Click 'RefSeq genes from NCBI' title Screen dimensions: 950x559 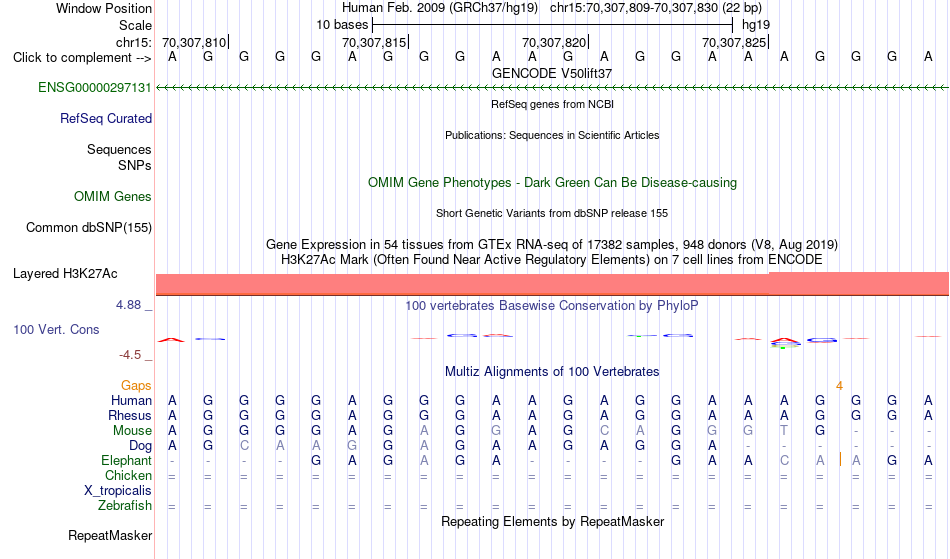coord(553,104)
